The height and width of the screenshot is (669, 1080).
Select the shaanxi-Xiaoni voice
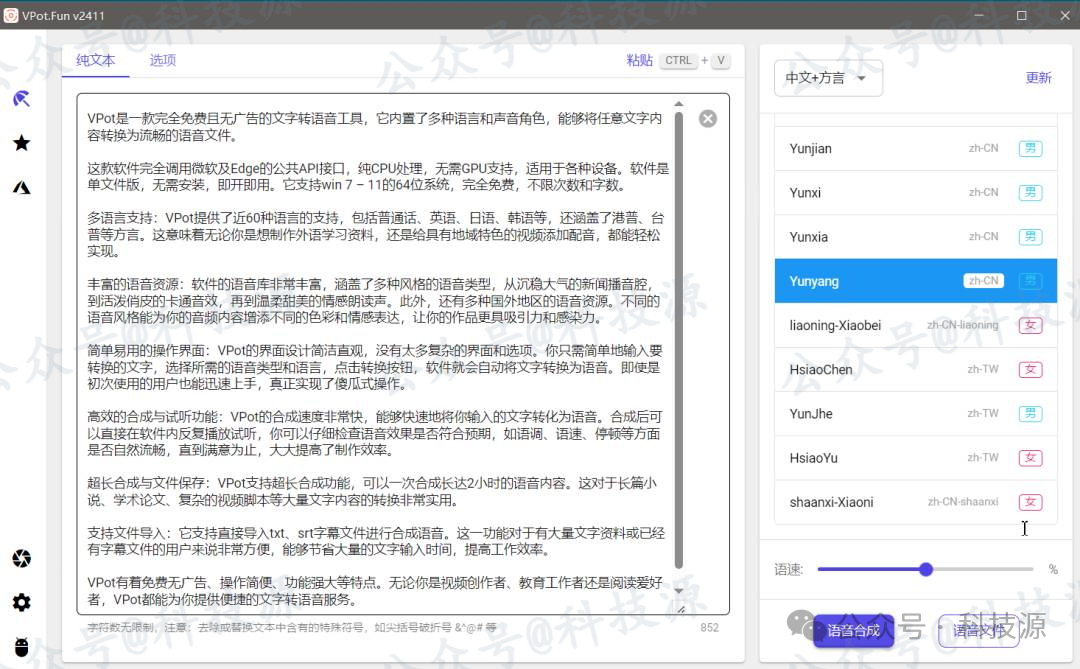point(915,502)
